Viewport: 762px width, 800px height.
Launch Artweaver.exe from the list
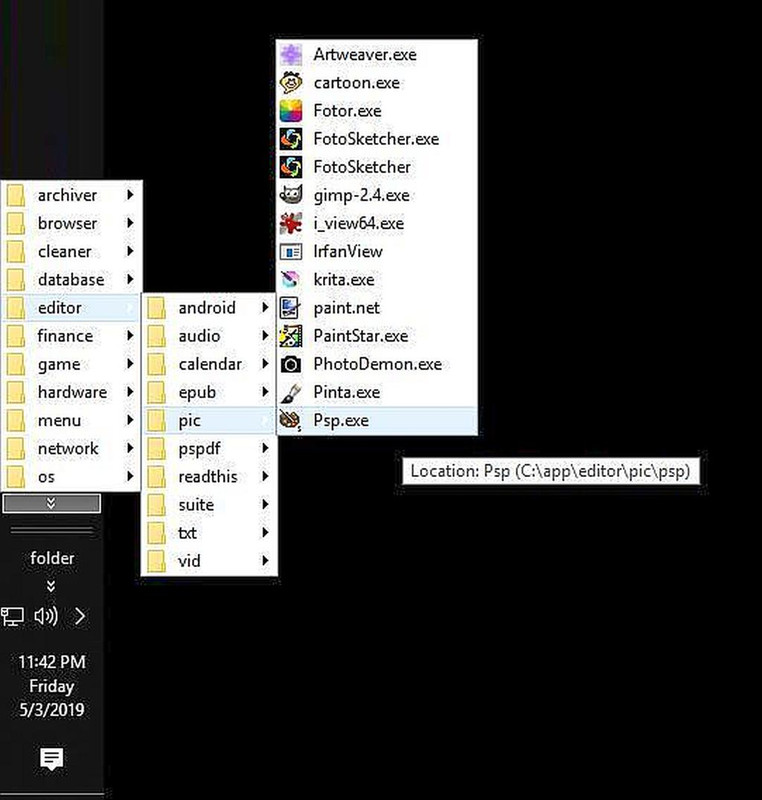377,55
